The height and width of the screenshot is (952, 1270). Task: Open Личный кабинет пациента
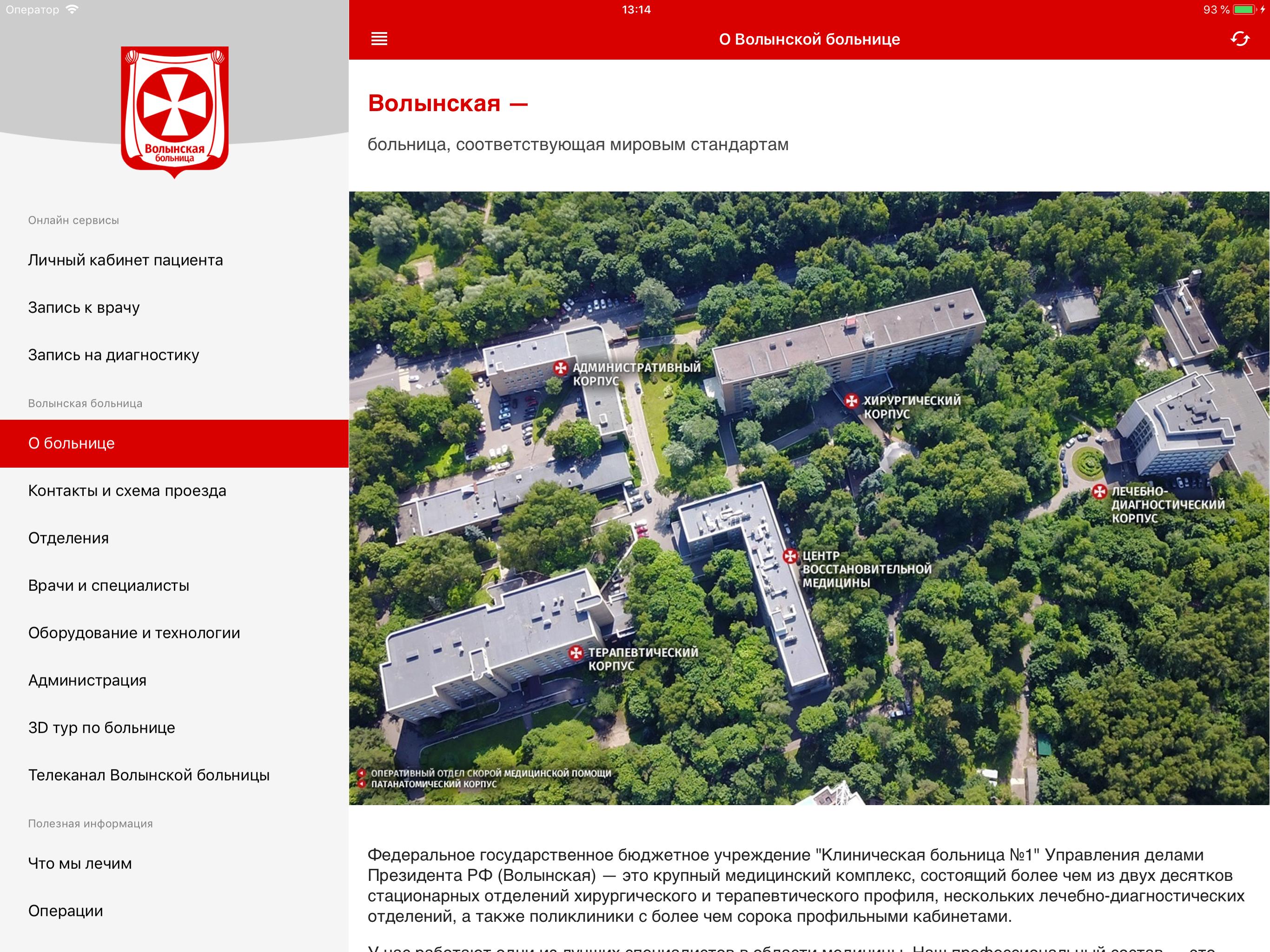(174, 260)
